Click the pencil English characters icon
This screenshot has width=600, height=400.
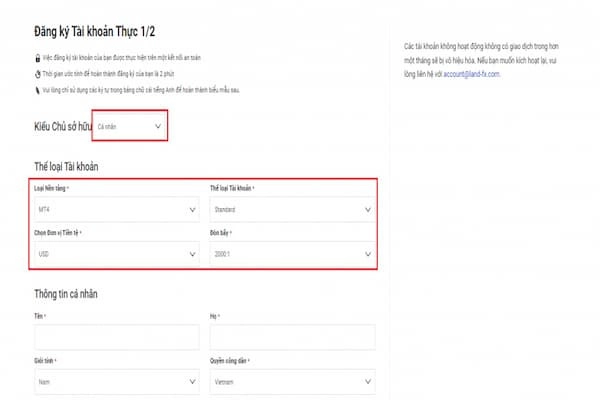38,90
